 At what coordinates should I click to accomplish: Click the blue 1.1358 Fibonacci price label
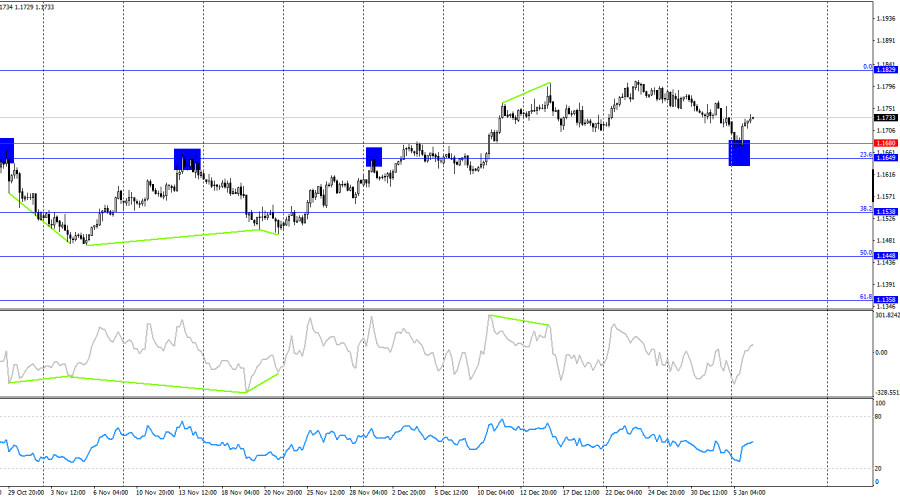pos(885,300)
